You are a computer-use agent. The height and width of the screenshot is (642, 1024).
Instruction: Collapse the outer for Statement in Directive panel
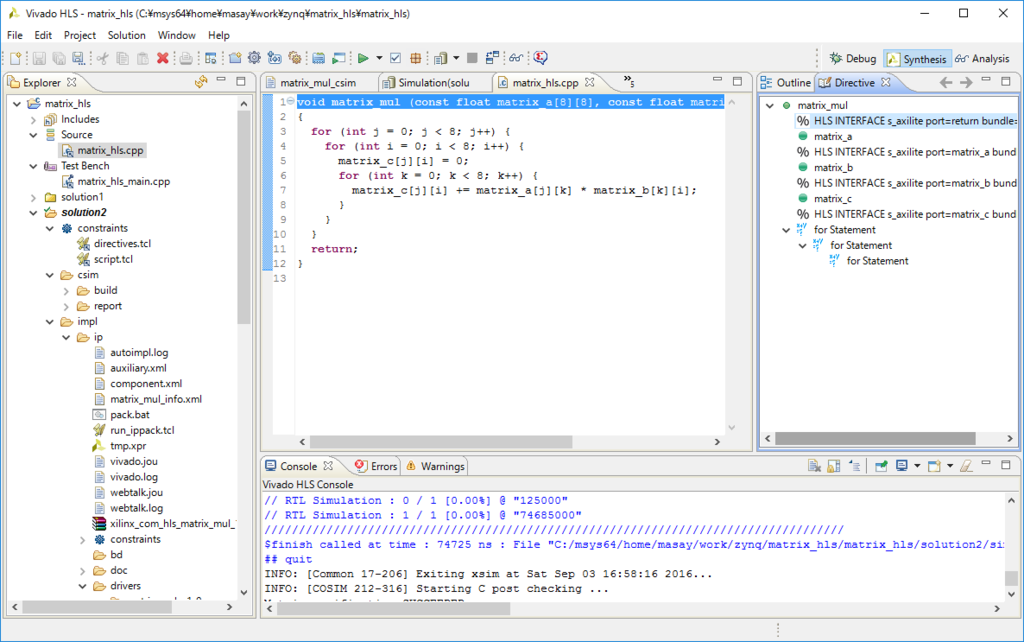pos(786,230)
